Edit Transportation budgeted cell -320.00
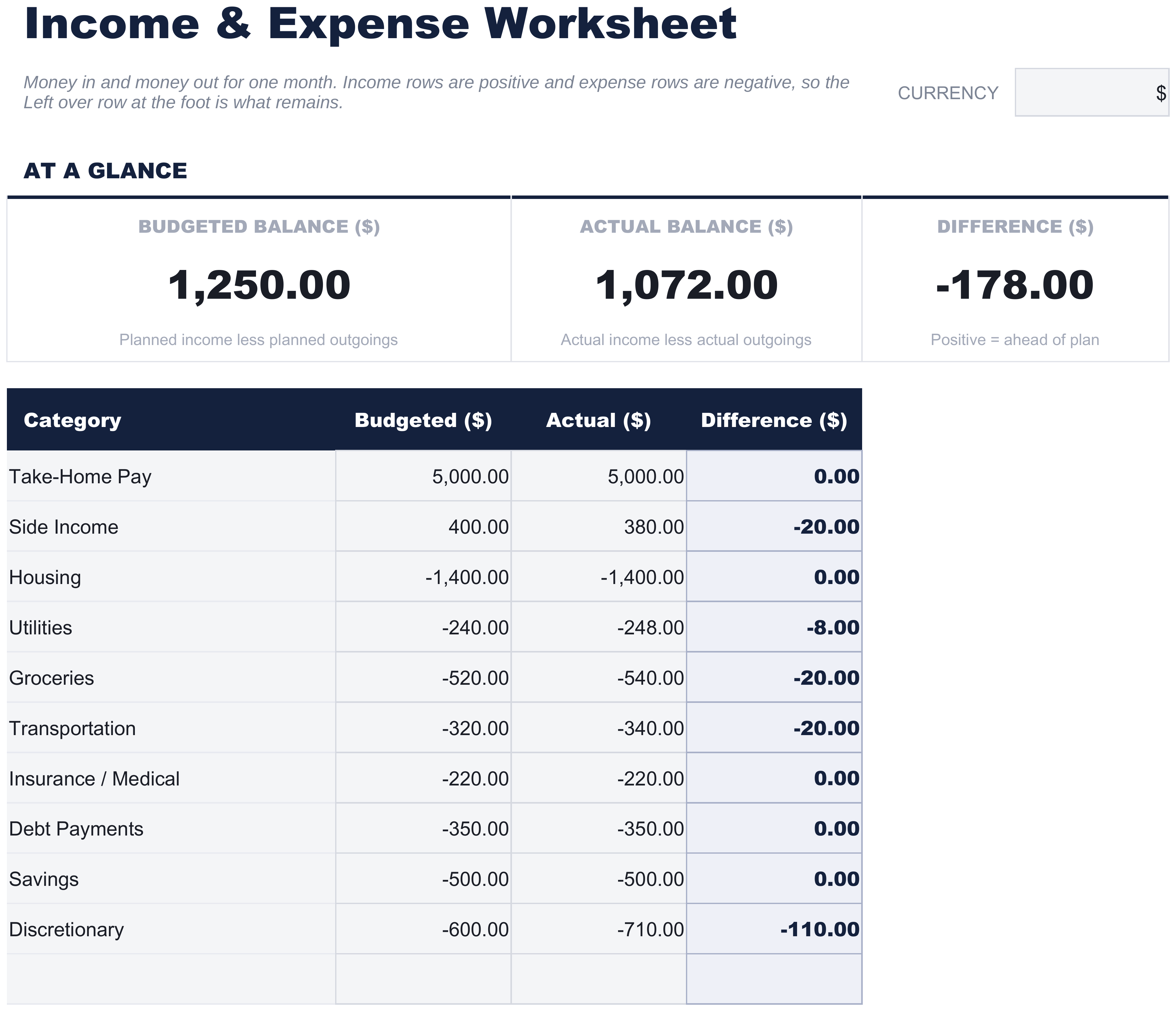 pyautogui.click(x=423, y=728)
